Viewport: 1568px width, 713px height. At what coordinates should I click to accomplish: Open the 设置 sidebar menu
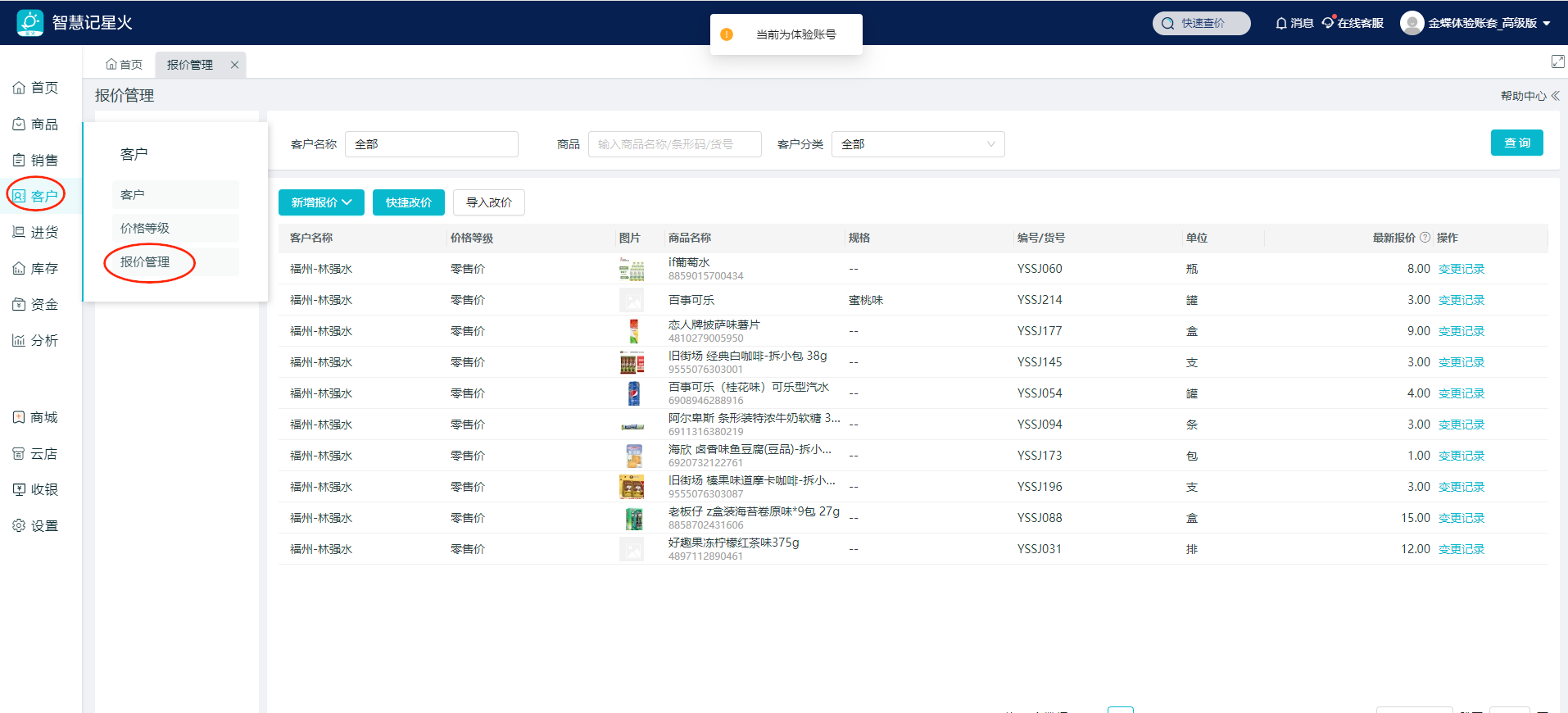pos(36,525)
